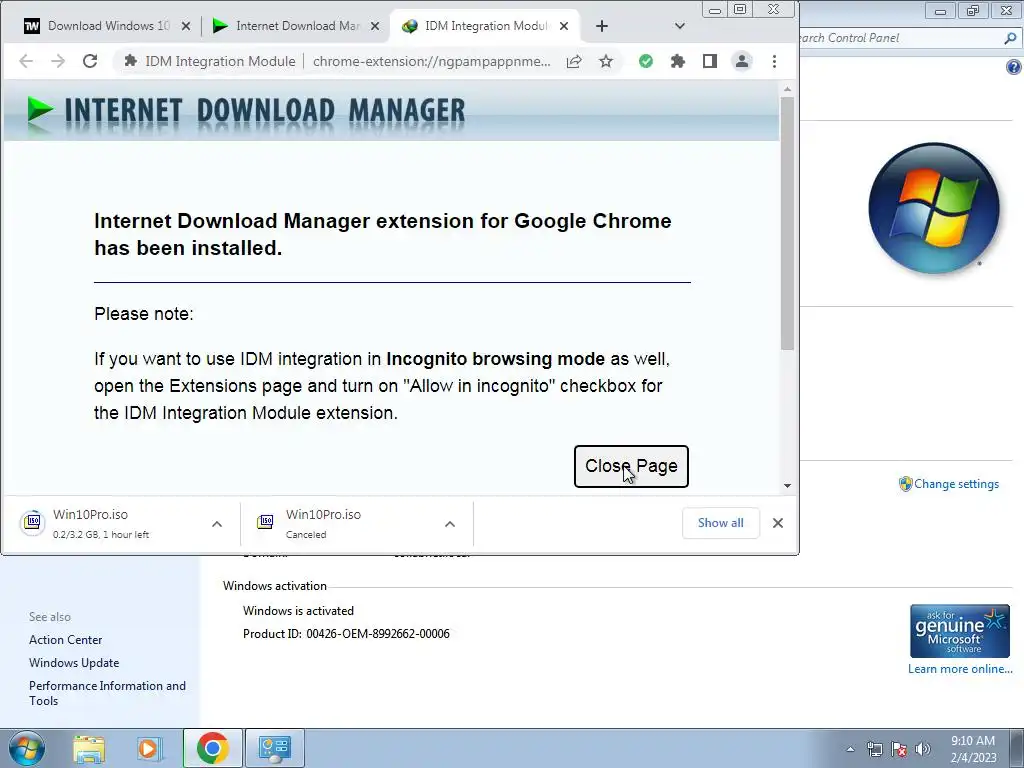Open the Windows Start menu

coord(26,748)
